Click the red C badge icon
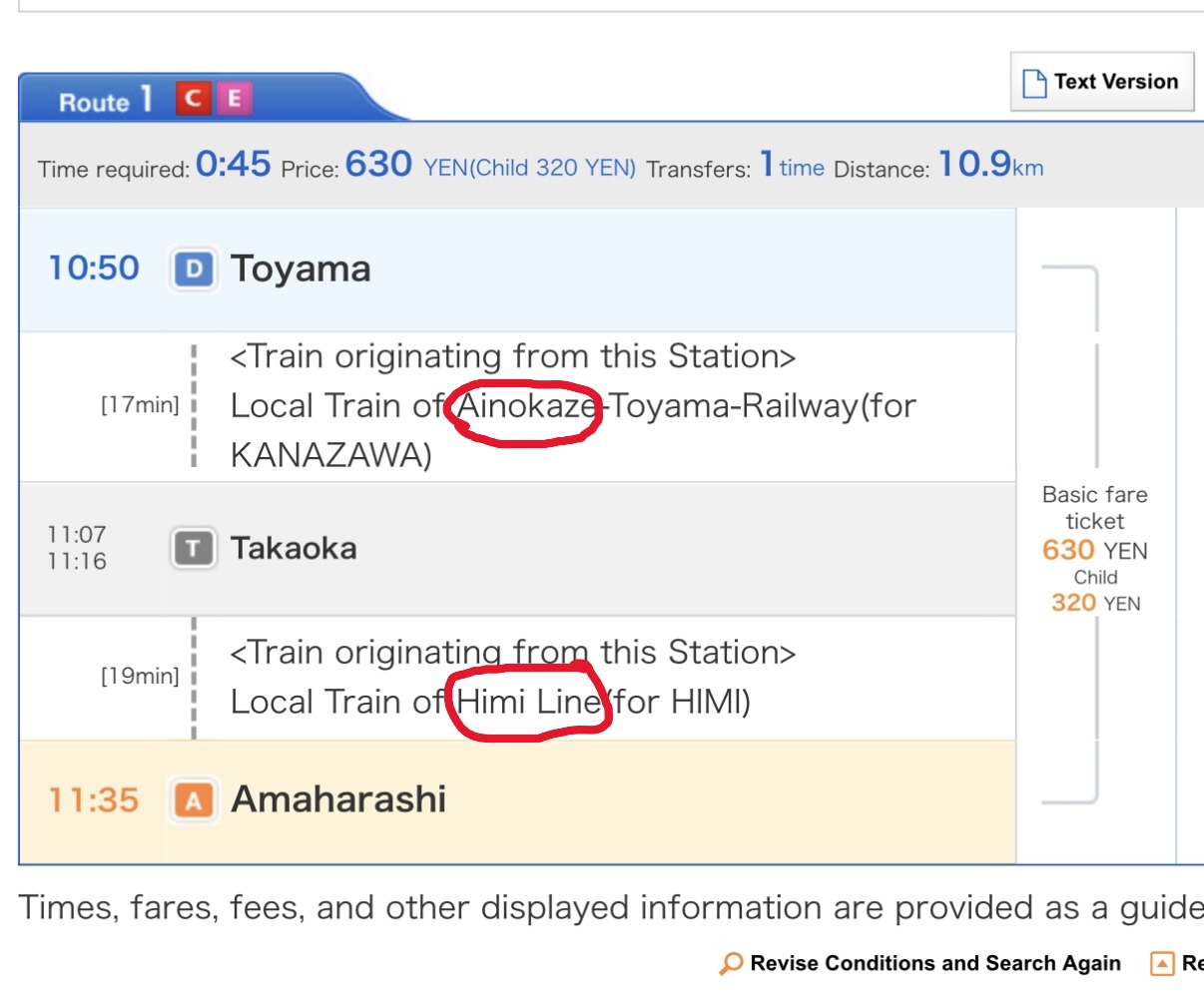The width and height of the screenshot is (1204, 1007). [193, 98]
